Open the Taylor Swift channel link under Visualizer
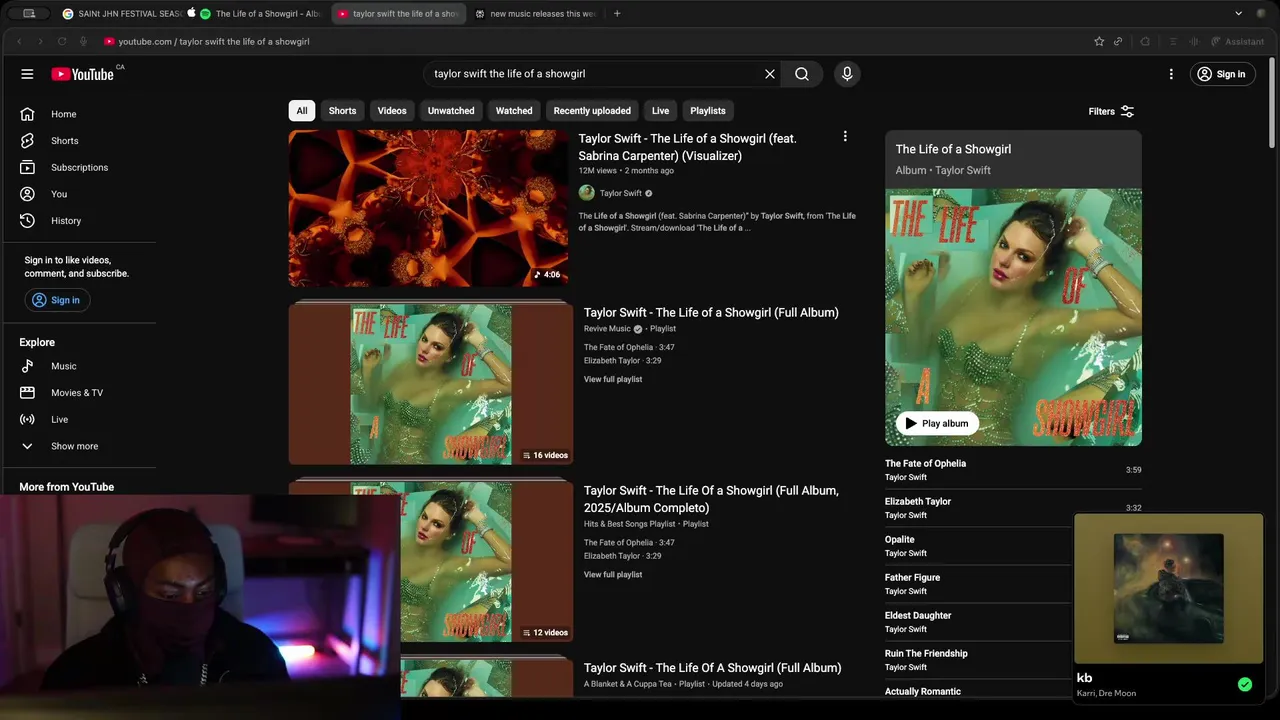This screenshot has width=1280, height=720. [621, 193]
